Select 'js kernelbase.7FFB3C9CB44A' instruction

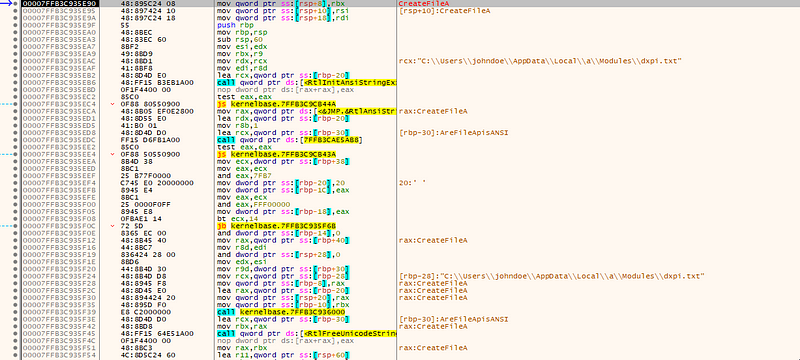pyautogui.click(x=277, y=104)
